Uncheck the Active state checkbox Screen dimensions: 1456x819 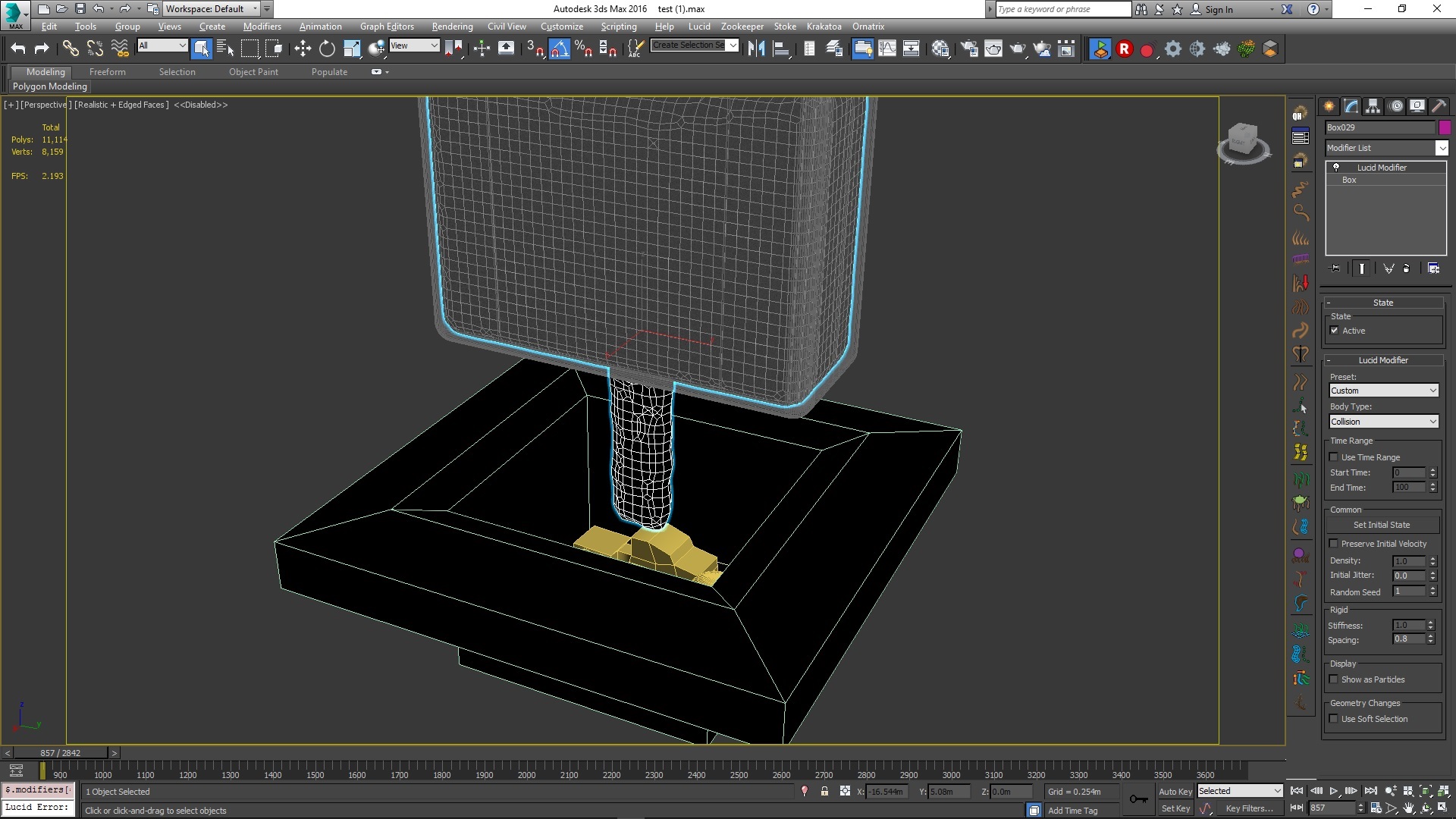pos(1335,331)
